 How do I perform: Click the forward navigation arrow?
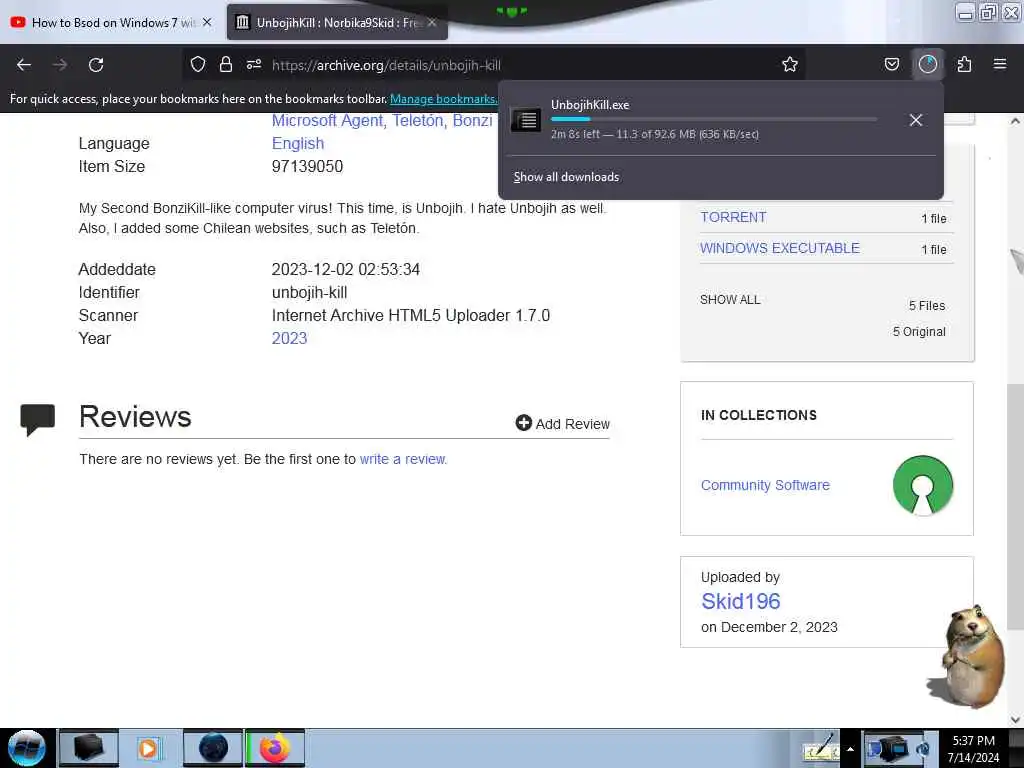tap(59, 65)
